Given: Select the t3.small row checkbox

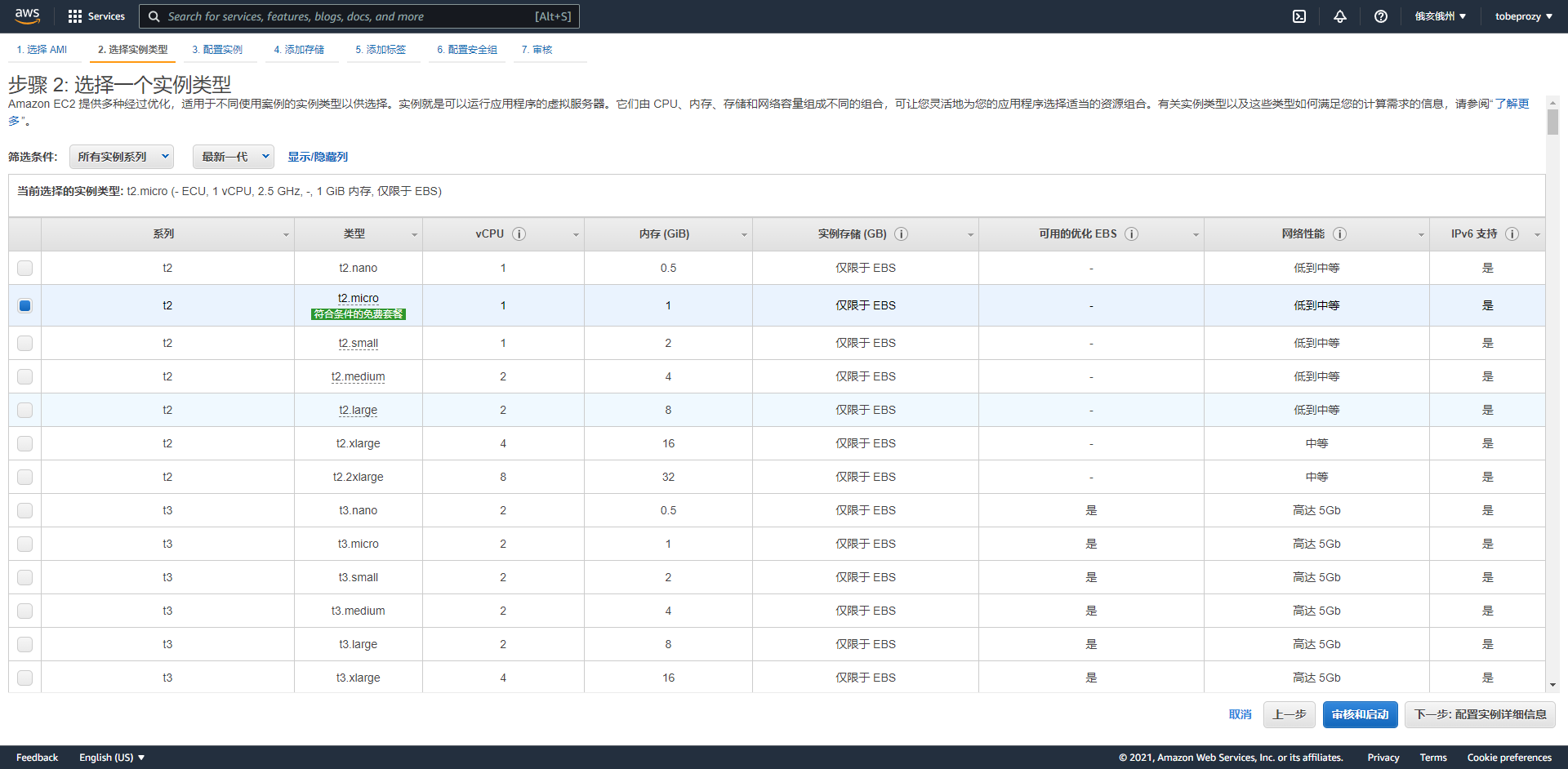Looking at the screenshot, I should [x=25, y=577].
